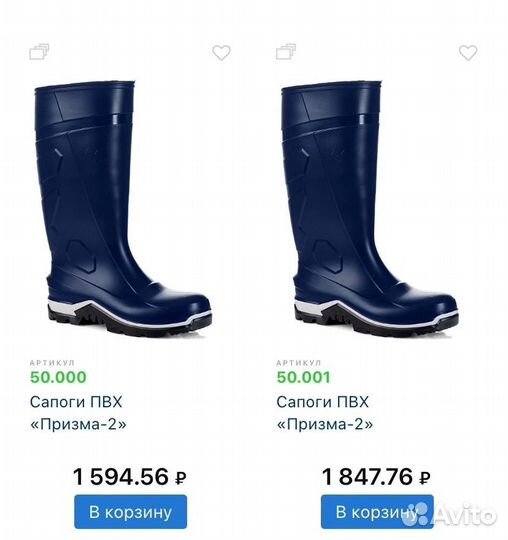Click the 1 594.56 ₽ price
Screen dimensions: 508x540
click(129, 477)
